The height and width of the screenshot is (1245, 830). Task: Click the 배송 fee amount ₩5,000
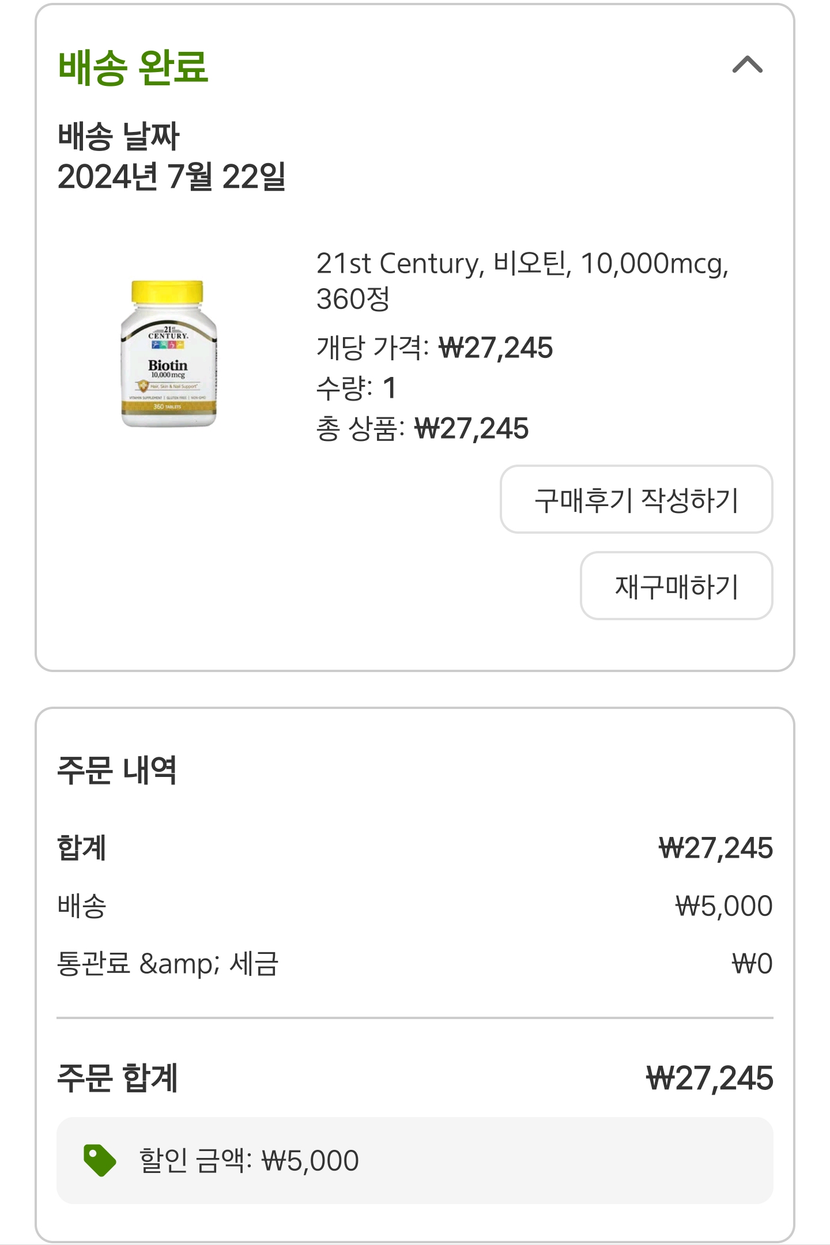724,906
